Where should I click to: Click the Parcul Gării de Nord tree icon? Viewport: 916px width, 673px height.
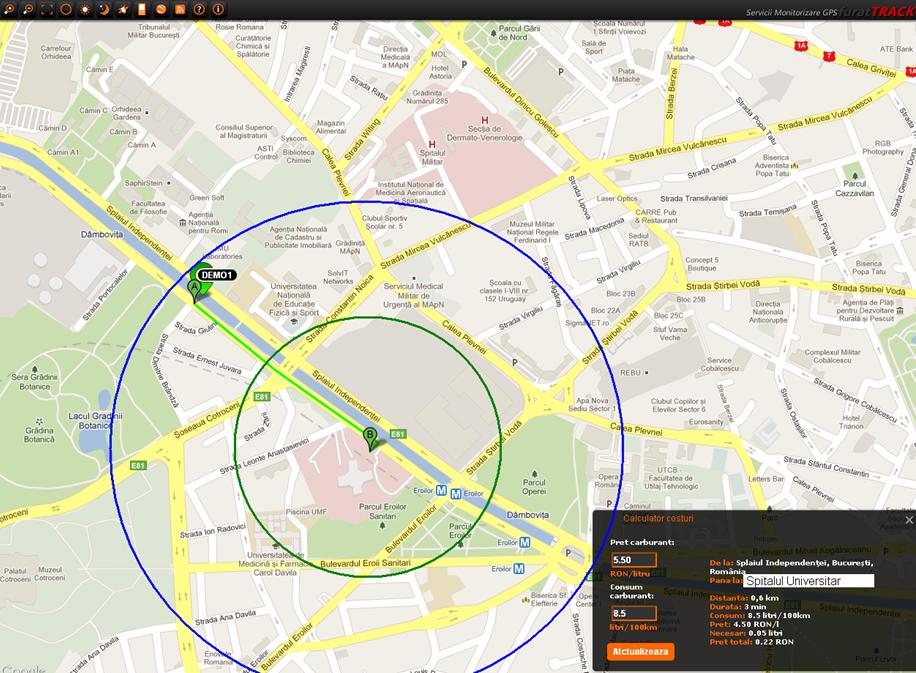[494, 33]
